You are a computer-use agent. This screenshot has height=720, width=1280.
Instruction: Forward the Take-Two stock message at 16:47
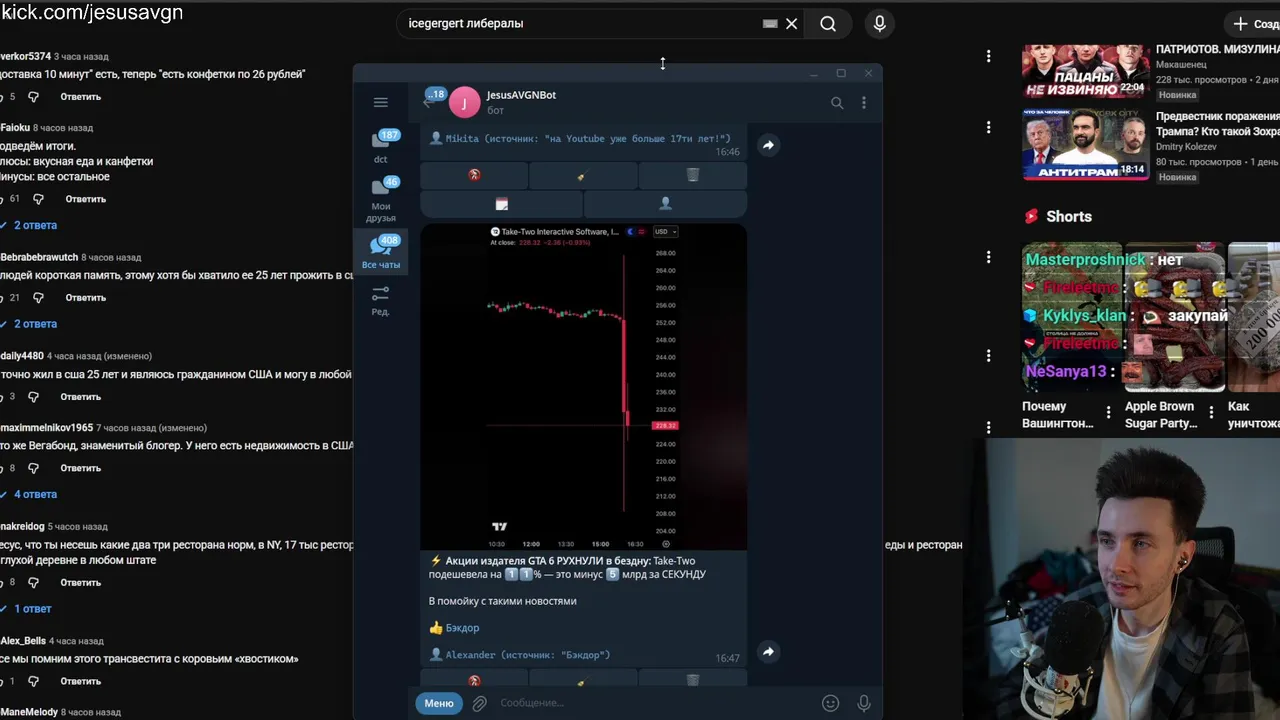pos(768,652)
